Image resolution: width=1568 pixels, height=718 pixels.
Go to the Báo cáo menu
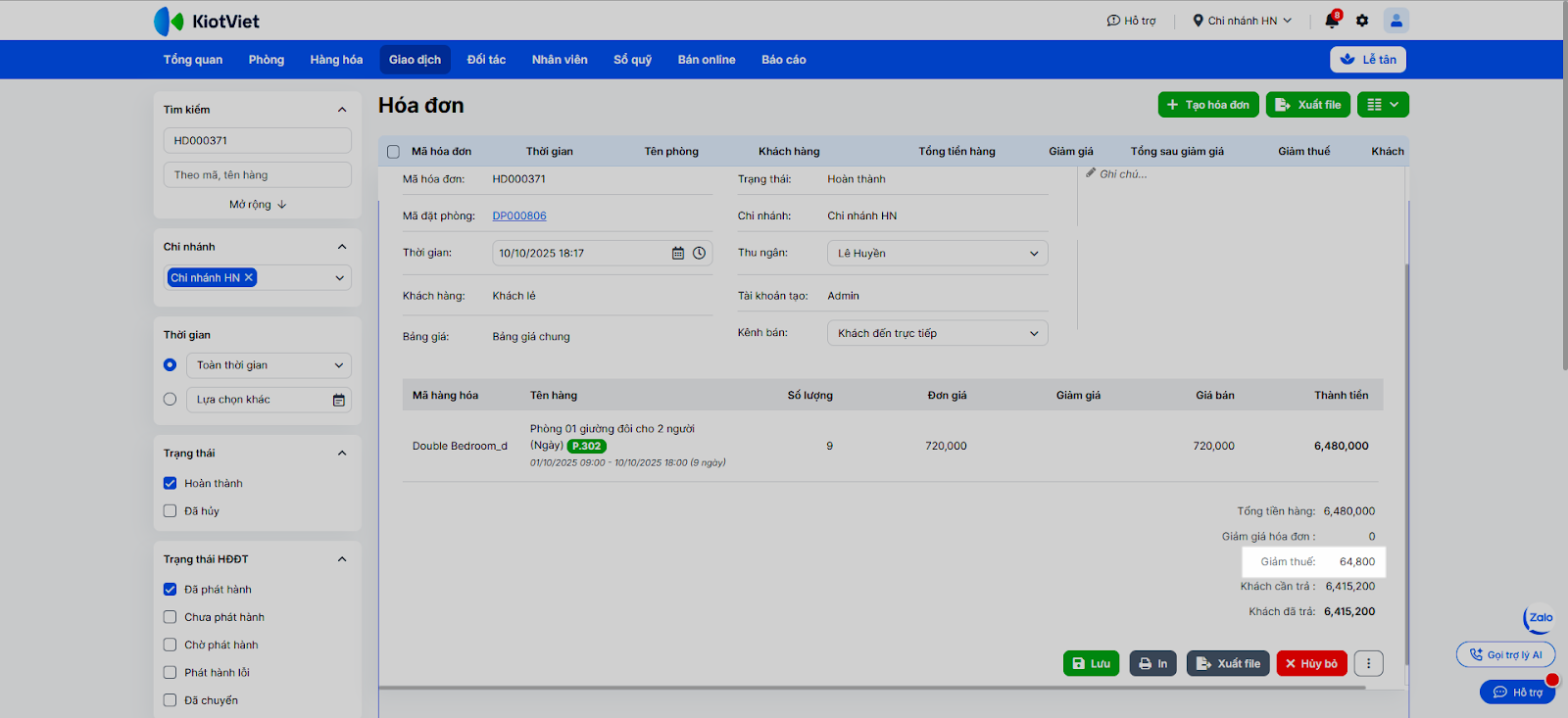783,60
